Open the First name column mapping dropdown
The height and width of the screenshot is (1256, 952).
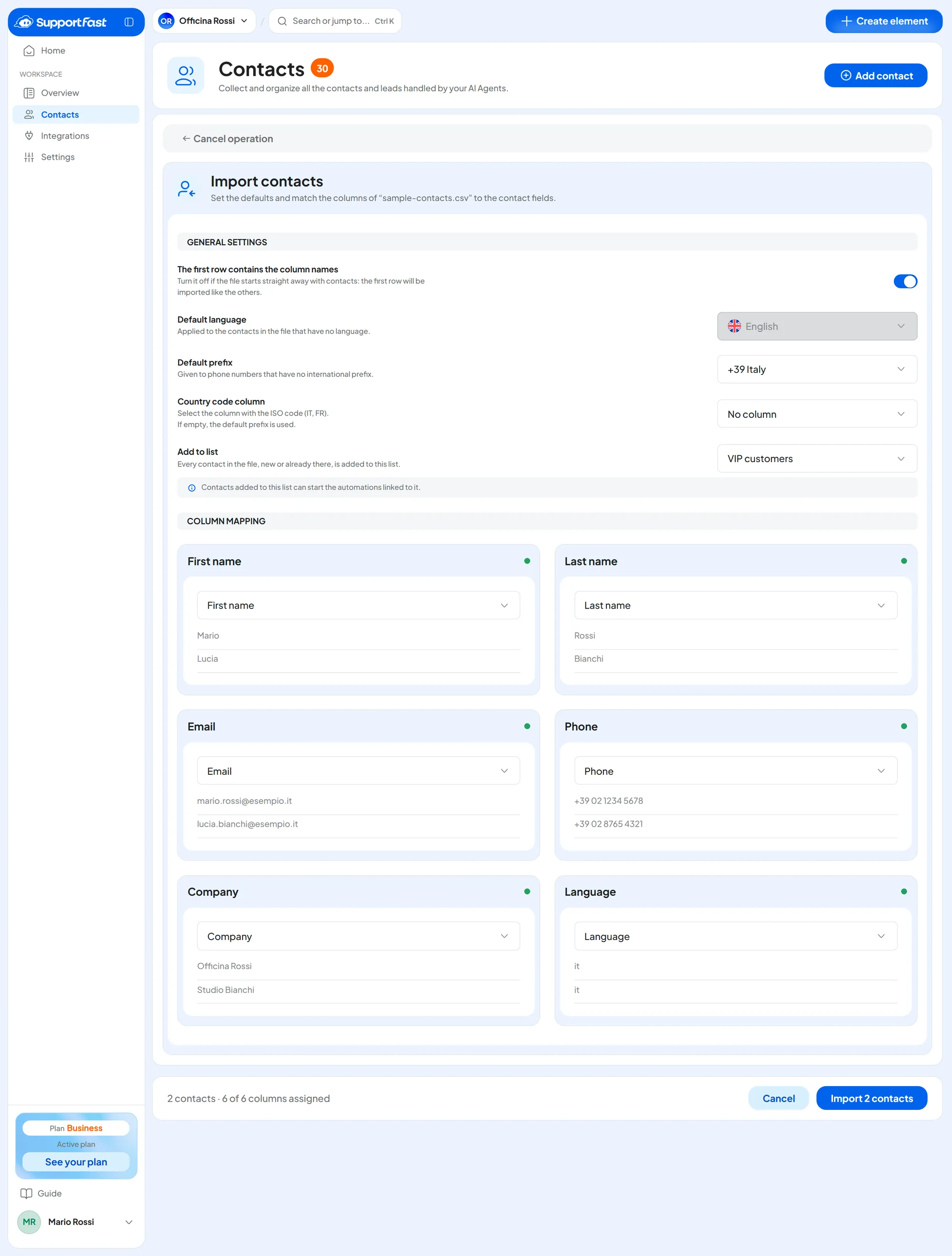pyautogui.click(x=358, y=605)
